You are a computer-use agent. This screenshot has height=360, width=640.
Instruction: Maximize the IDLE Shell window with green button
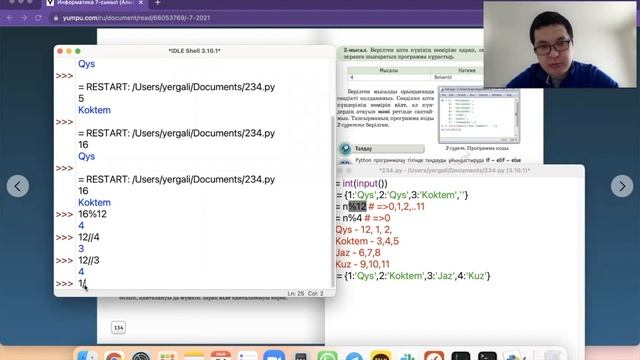point(78,51)
